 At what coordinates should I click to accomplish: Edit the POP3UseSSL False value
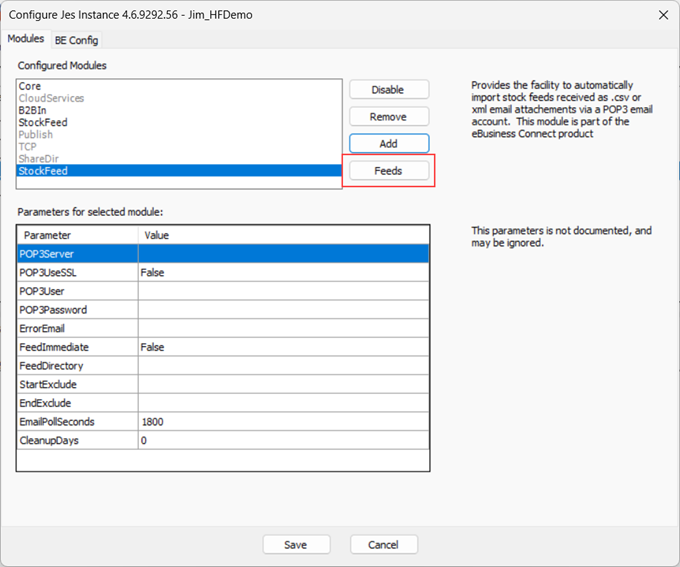(283, 272)
